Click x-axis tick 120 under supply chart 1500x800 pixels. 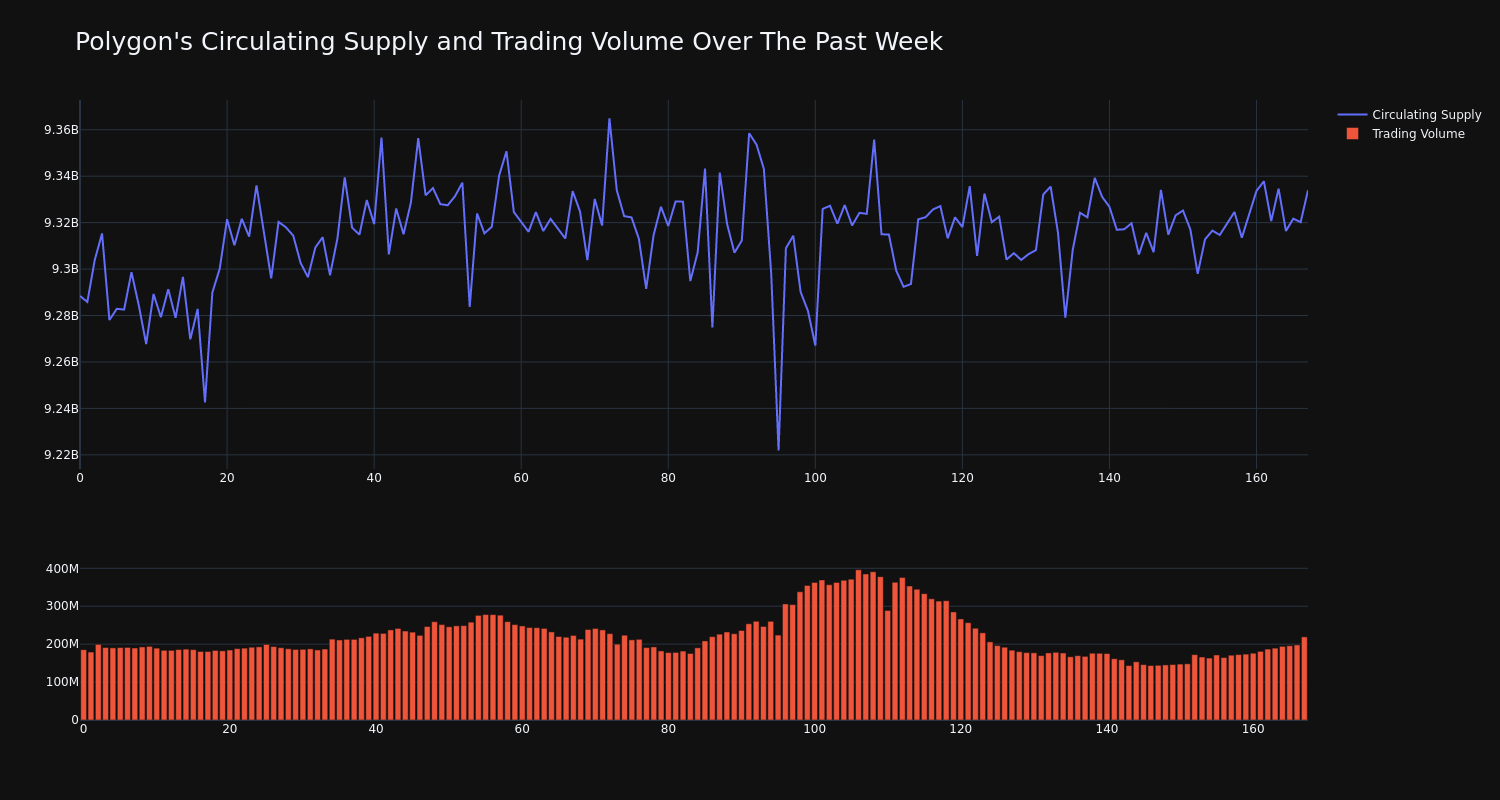(962, 478)
